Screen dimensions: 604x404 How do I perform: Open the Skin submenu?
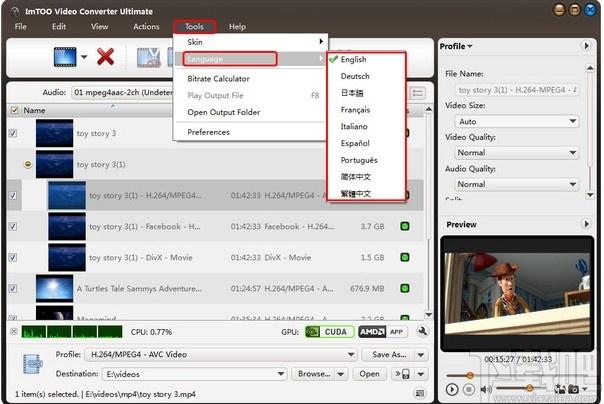250,42
